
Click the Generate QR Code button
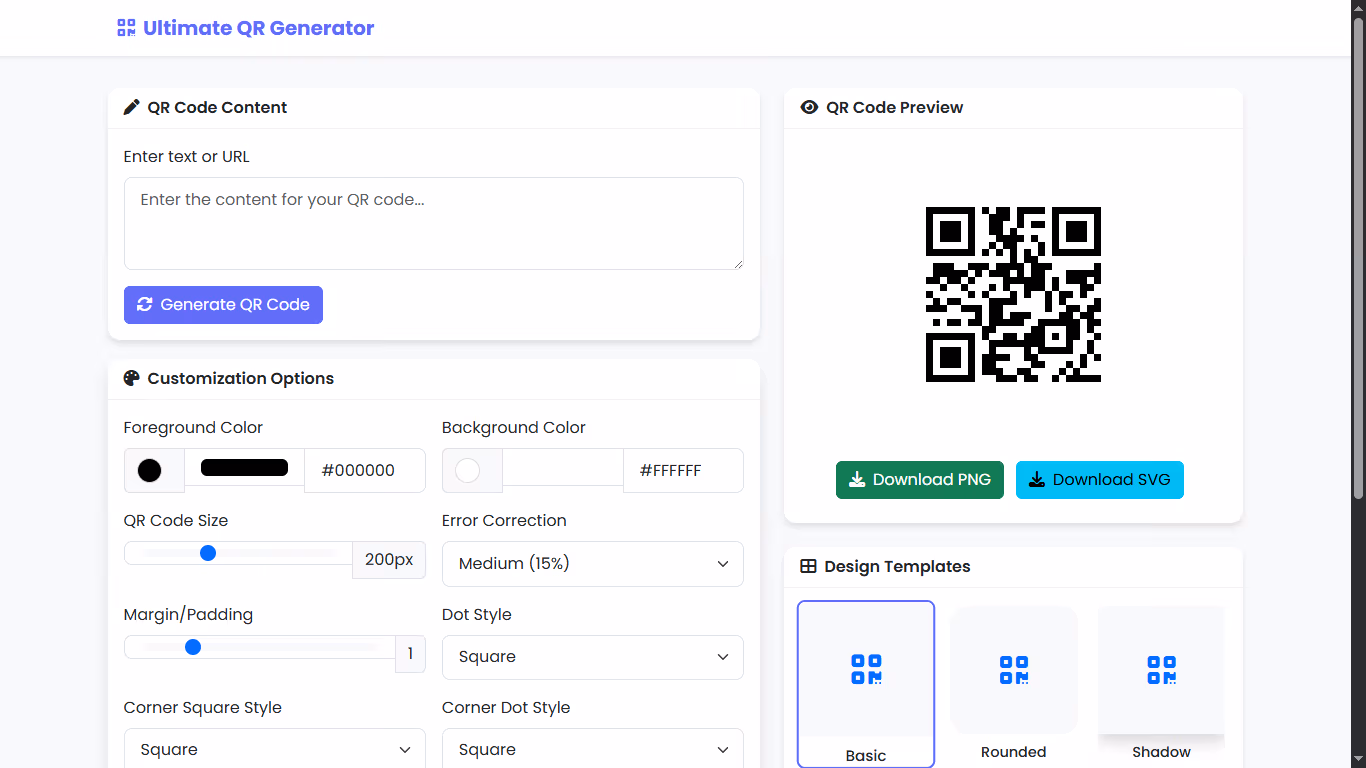223,305
